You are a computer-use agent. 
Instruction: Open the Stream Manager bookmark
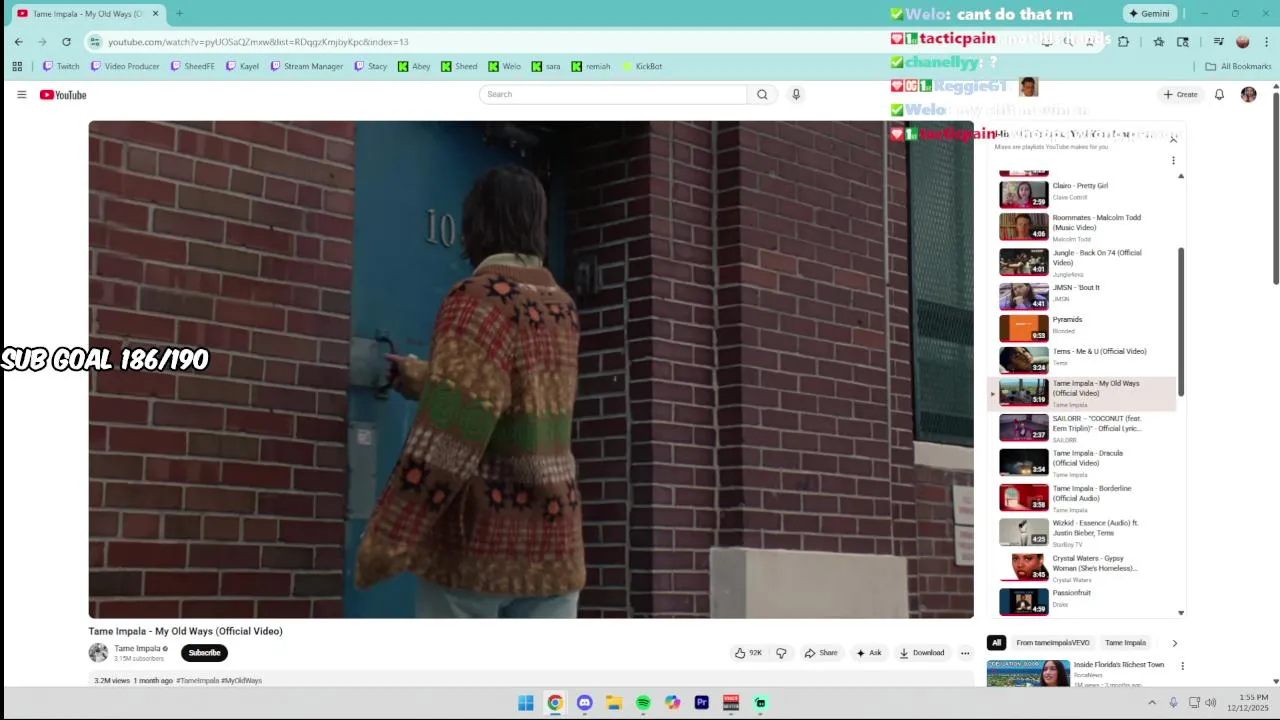click(x=307, y=67)
